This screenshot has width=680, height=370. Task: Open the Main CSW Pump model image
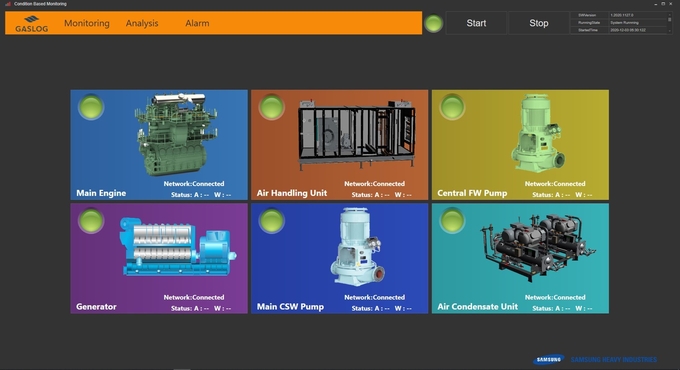(x=358, y=246)
